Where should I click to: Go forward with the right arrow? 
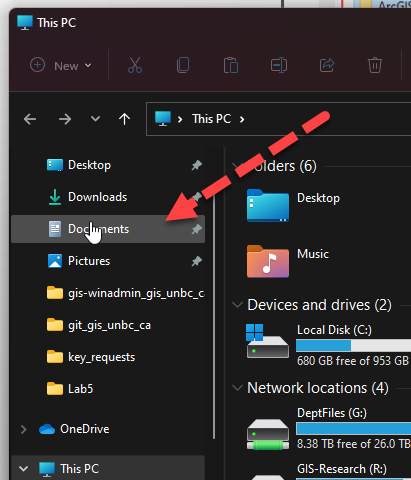[65, 119]
